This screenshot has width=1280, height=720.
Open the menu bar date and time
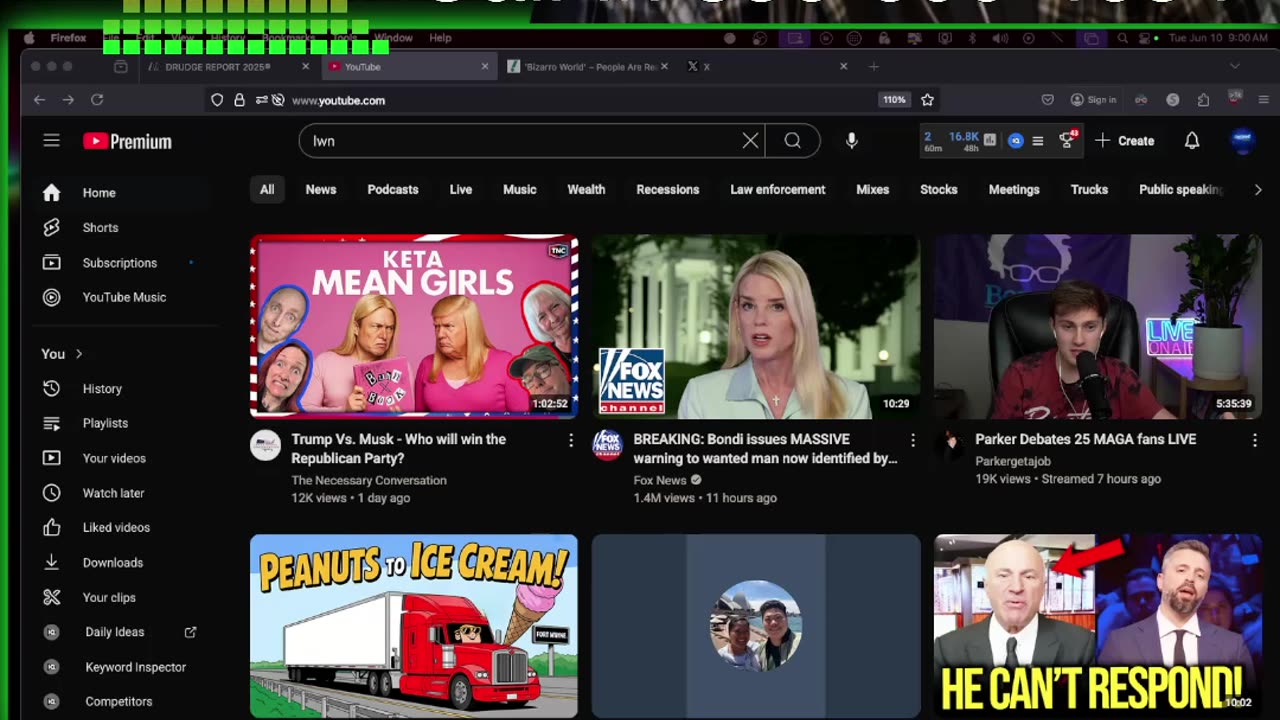tap(1218, 38)
